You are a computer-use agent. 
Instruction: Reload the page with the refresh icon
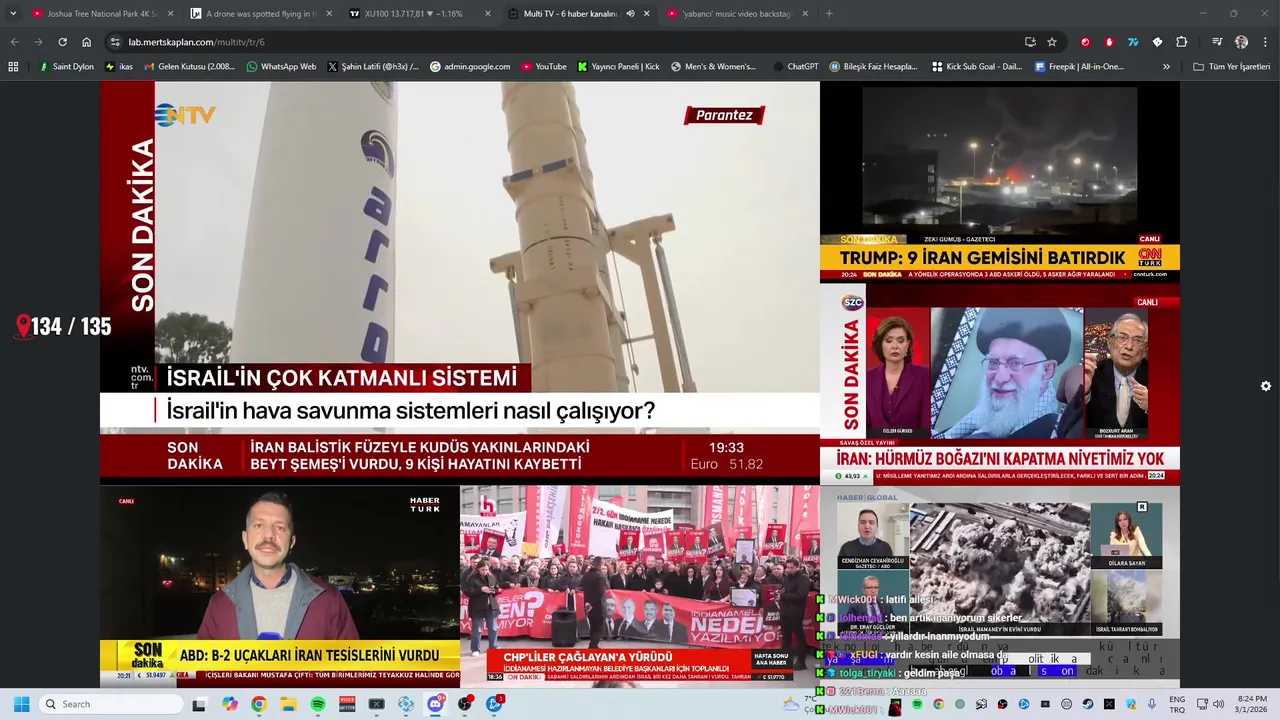(62, 42)
